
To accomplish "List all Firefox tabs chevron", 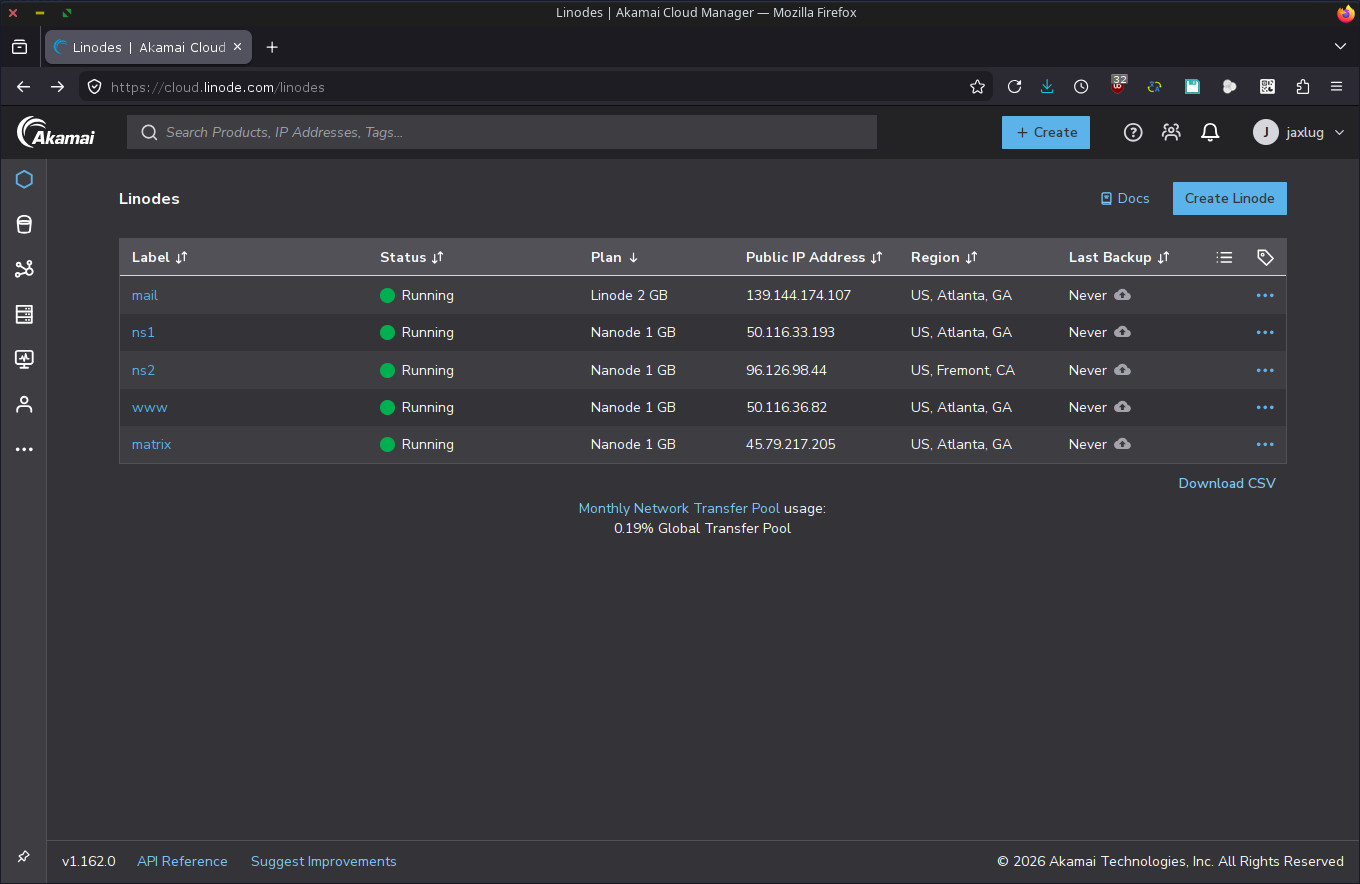I will tap(1340, 47).
